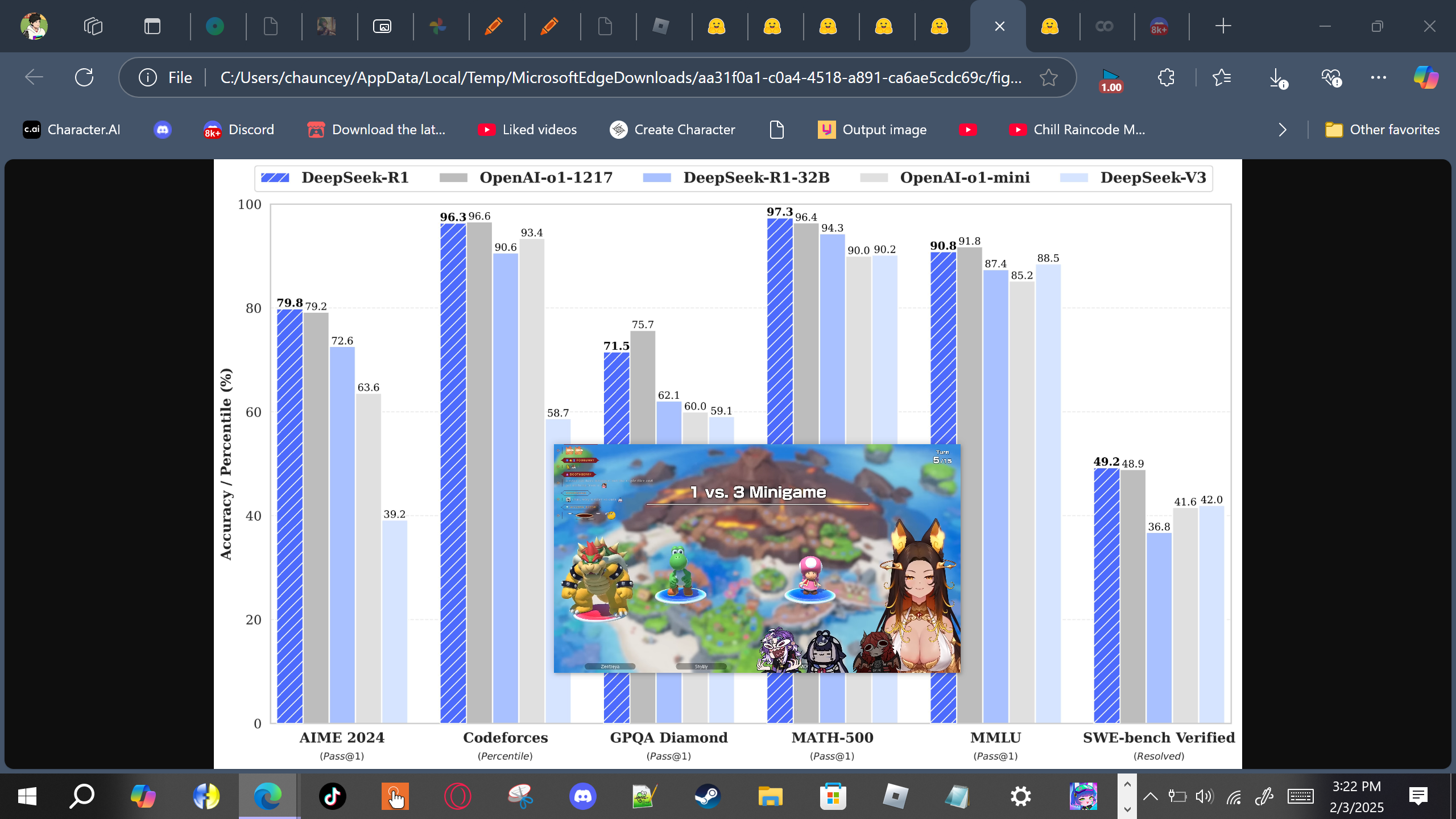This screenshot has width=1456, height=819.
Task: Click the AIME 2024 axis label
Action: [342, 738]
